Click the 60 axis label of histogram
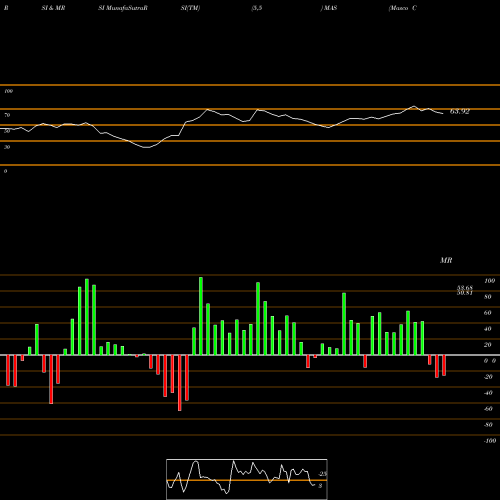 [x=487, y=313]
